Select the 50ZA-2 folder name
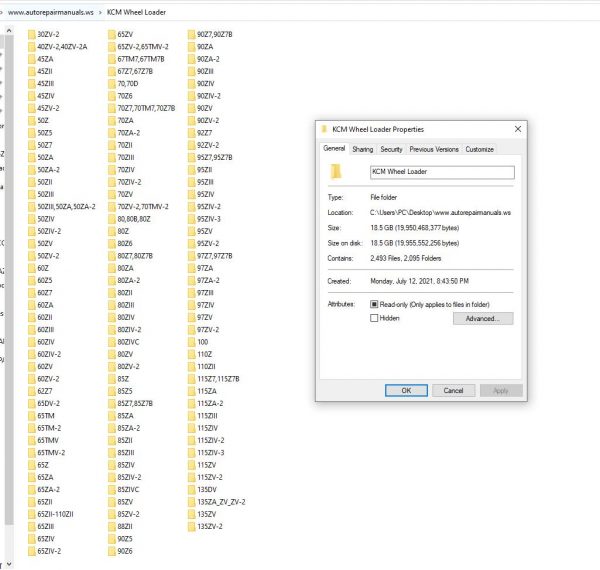The height and width of the screenshot is (570, 600). tap(49, 170)
